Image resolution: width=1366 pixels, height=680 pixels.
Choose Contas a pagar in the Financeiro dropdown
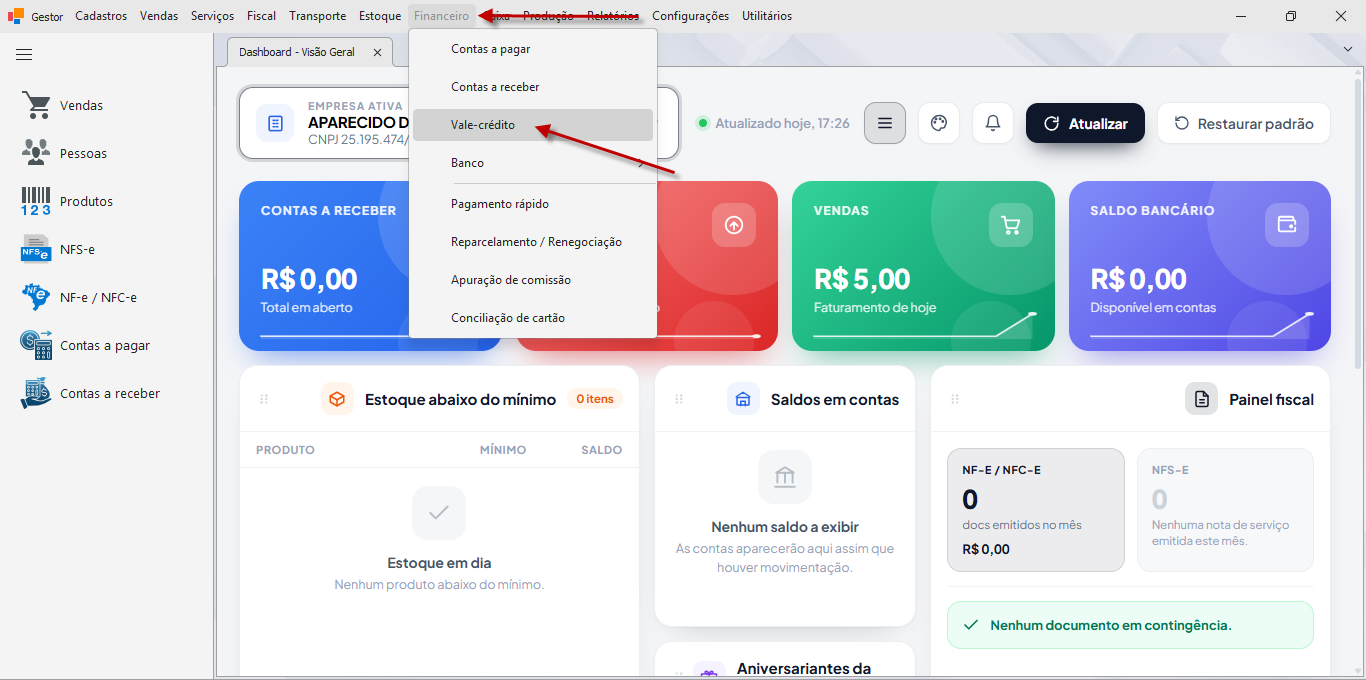coord(533,49)
